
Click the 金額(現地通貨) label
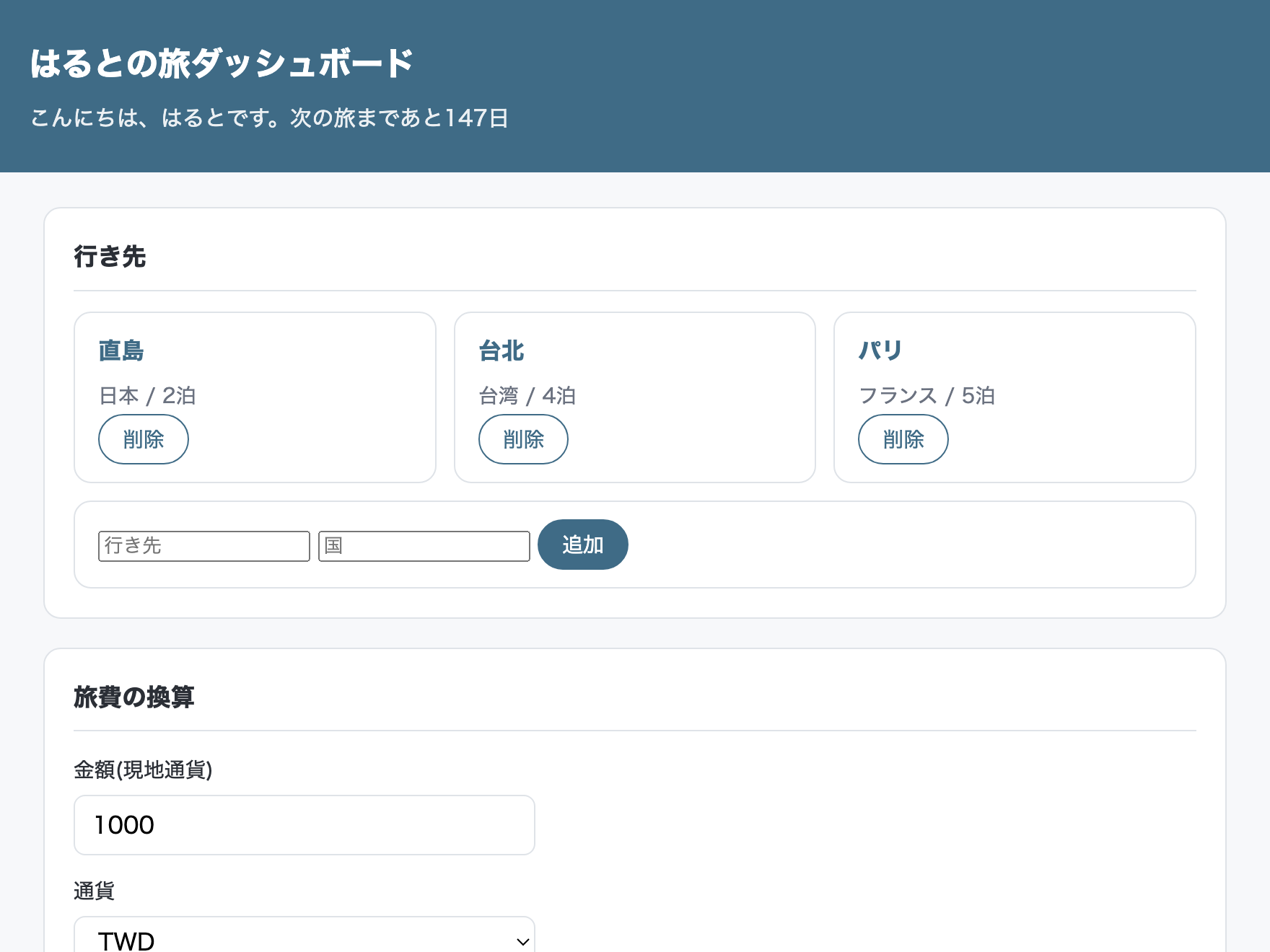[143, 770]
